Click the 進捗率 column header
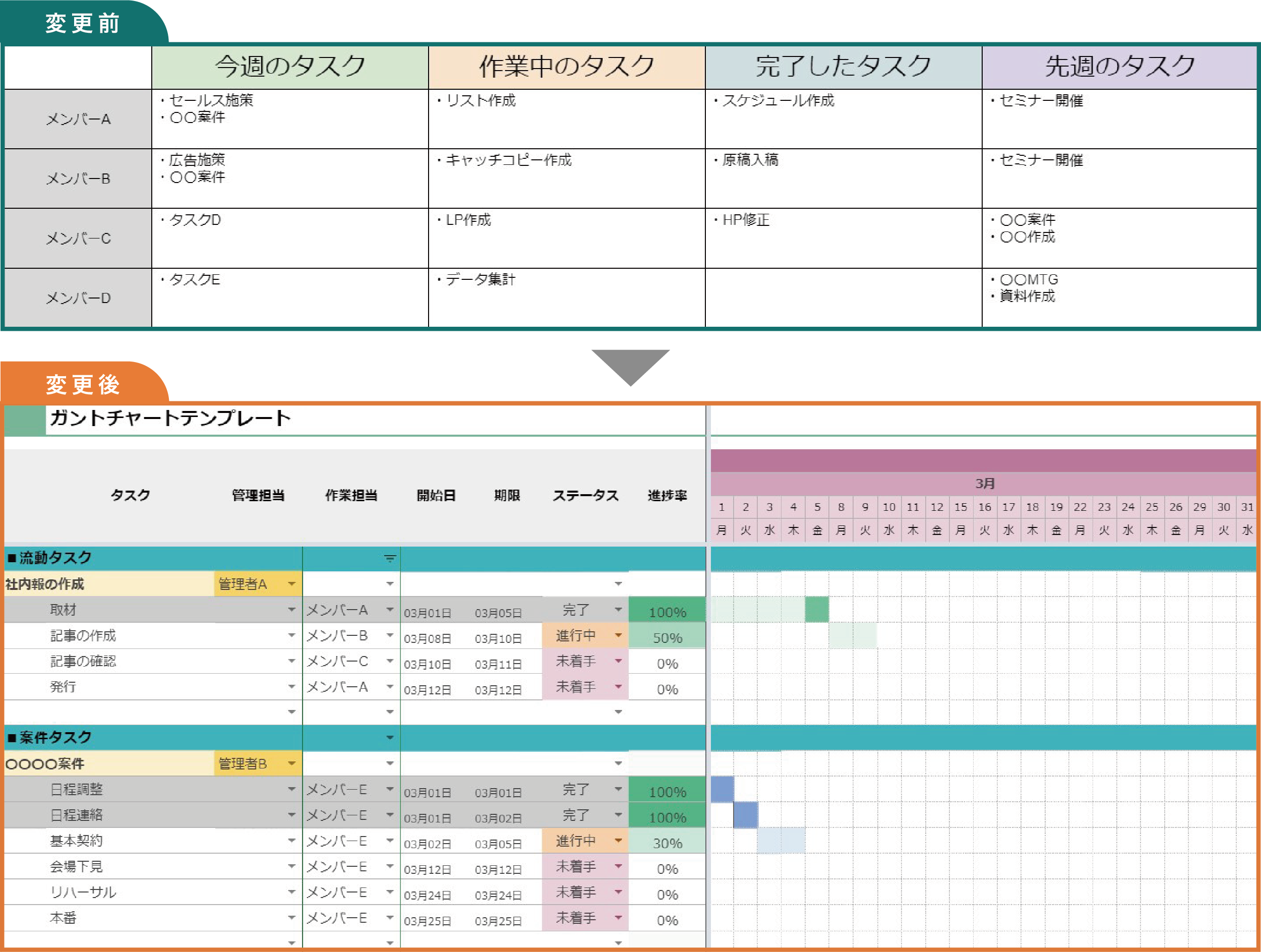Image resolution: width=1261 pixels, height=952 pixels. 667,495
